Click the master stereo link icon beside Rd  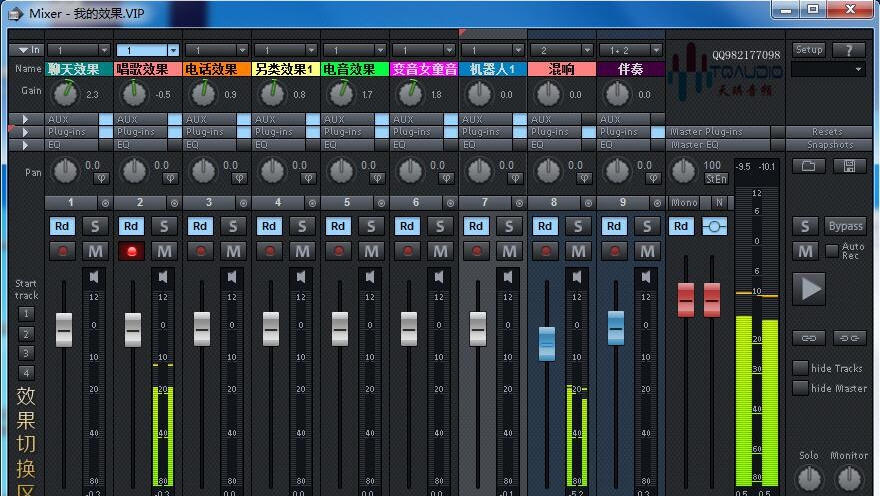(x=714, y=227)
